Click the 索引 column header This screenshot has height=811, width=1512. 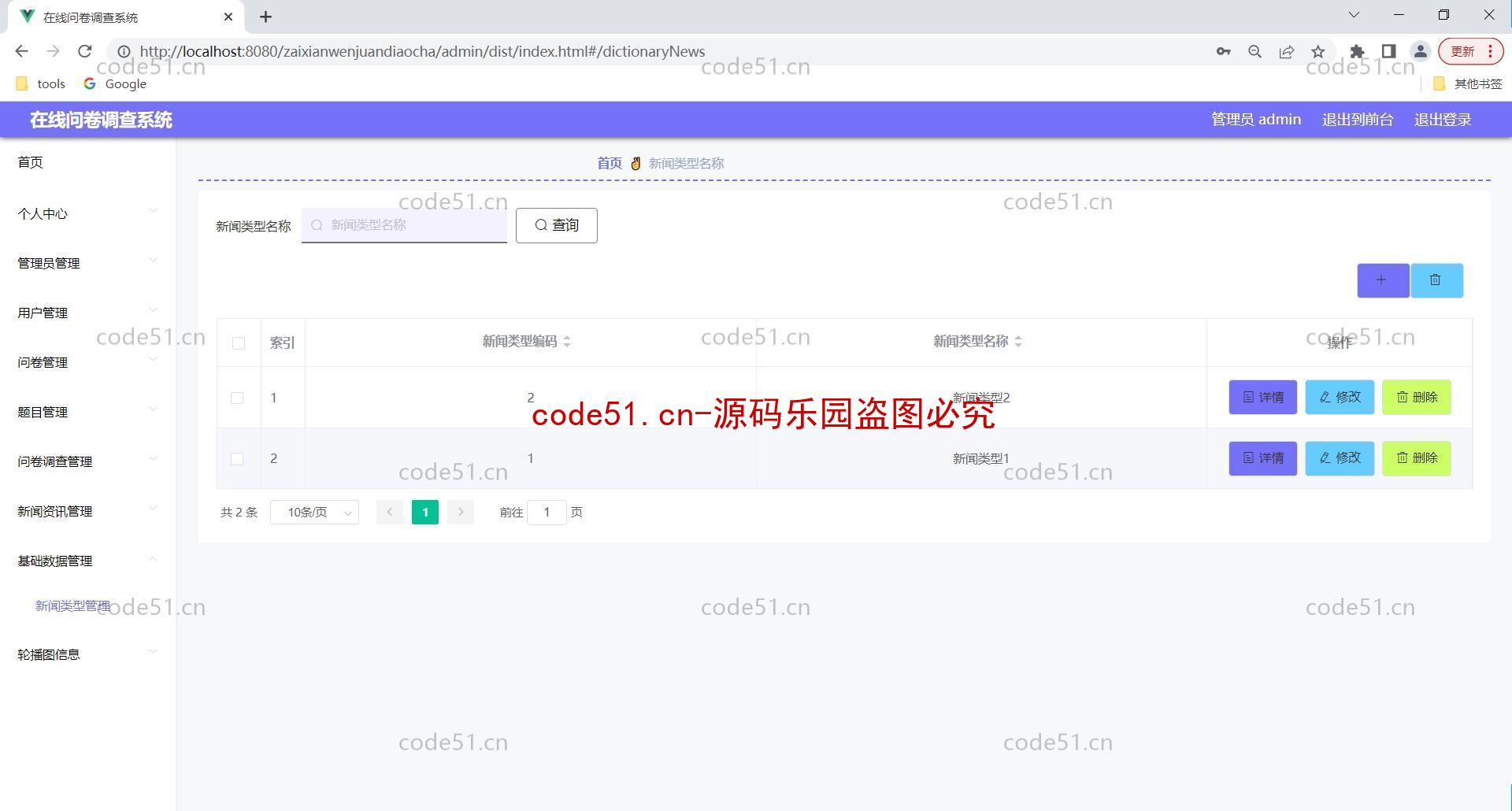coord(282,343)
